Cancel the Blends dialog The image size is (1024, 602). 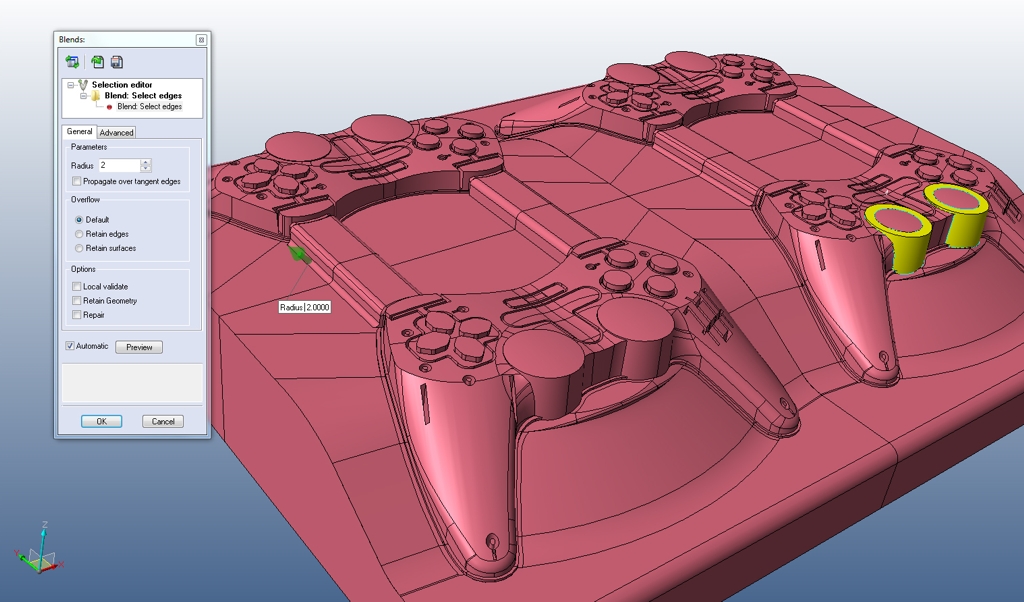click(163, 421)
